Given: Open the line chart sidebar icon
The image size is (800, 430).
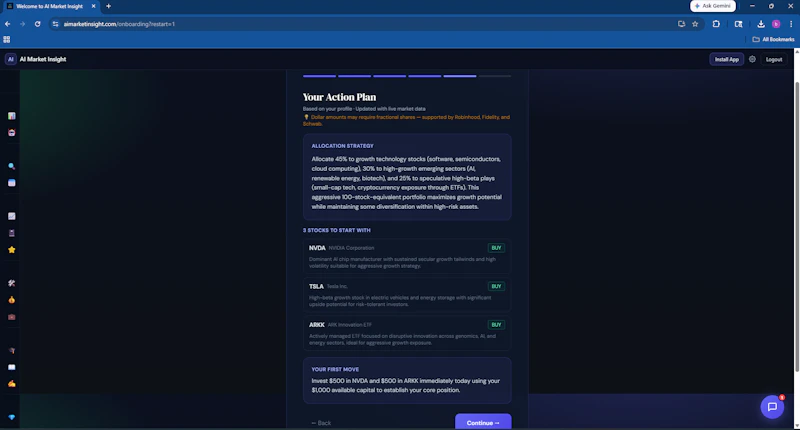Looking at the screenshot, I should [x=12, y=216].
